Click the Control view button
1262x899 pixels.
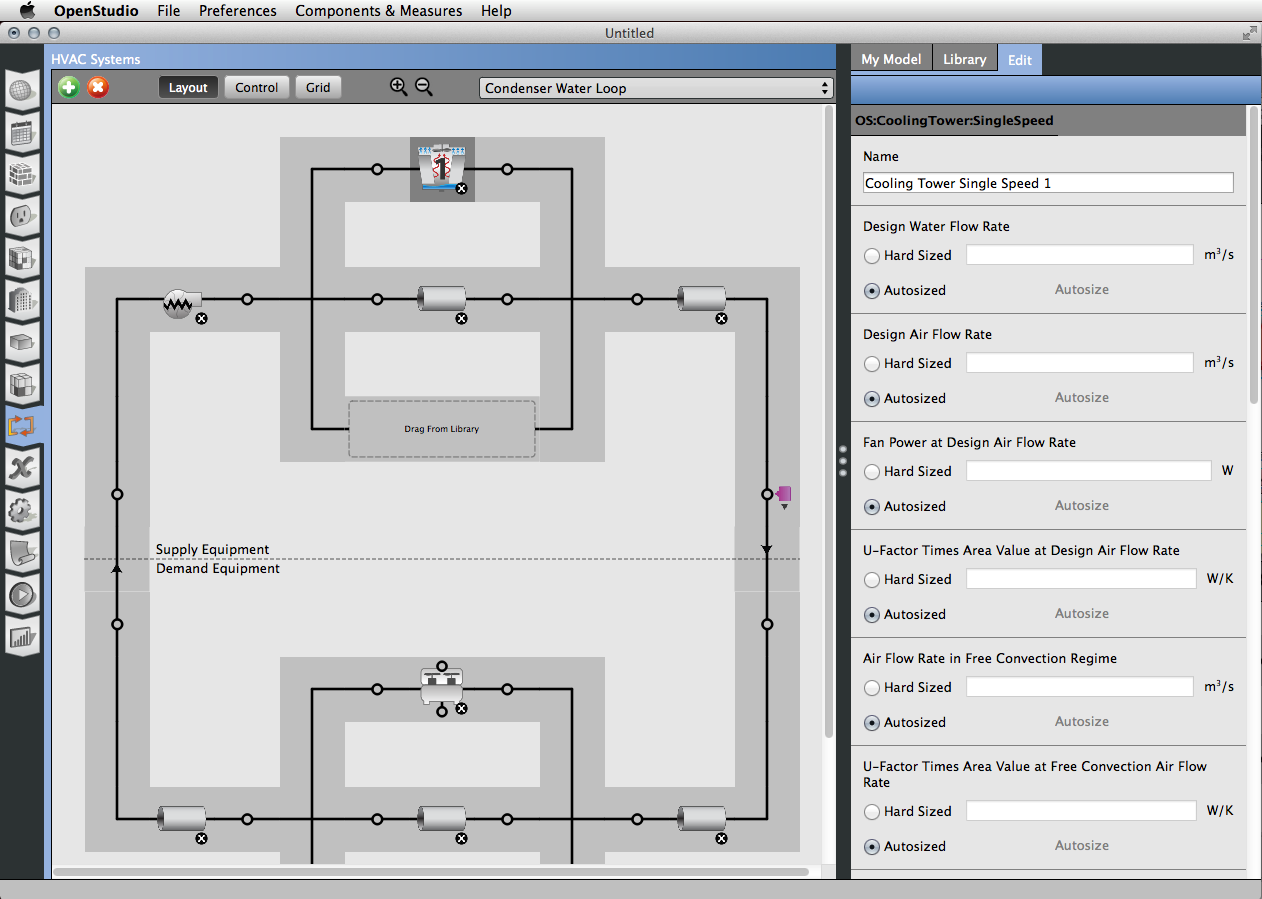point(256,87)
